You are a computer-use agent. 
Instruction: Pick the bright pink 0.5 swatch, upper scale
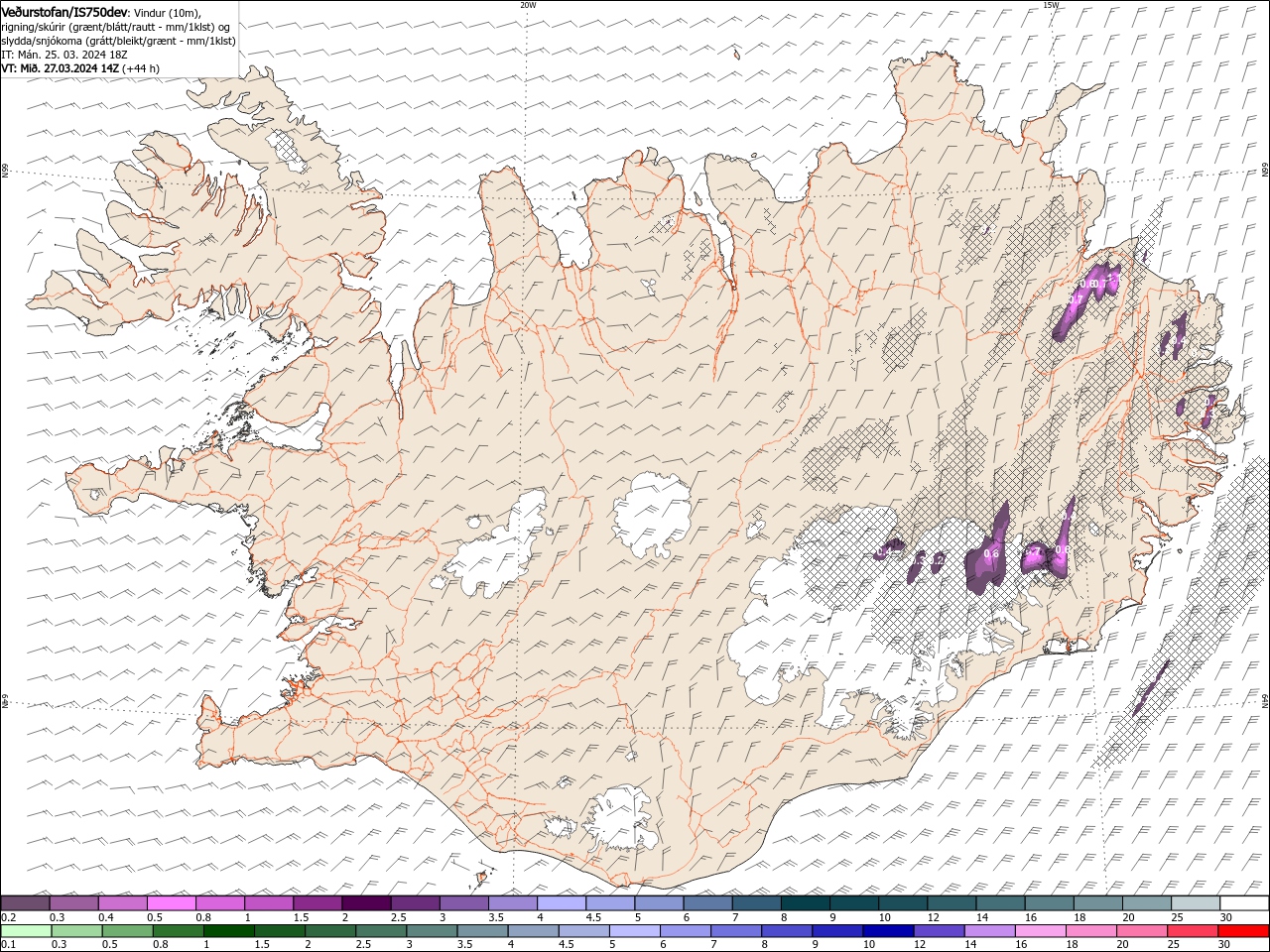click(171, 903)
